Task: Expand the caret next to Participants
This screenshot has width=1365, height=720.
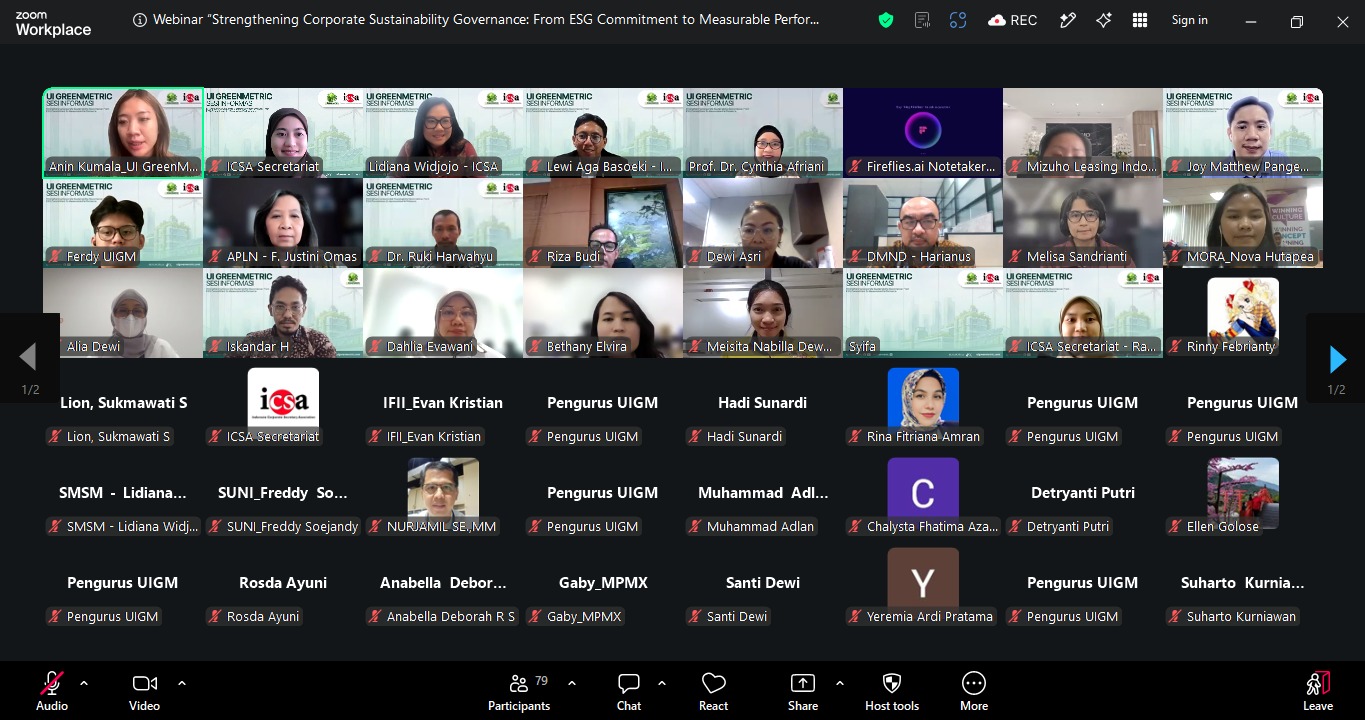Action: pos(572,683)
